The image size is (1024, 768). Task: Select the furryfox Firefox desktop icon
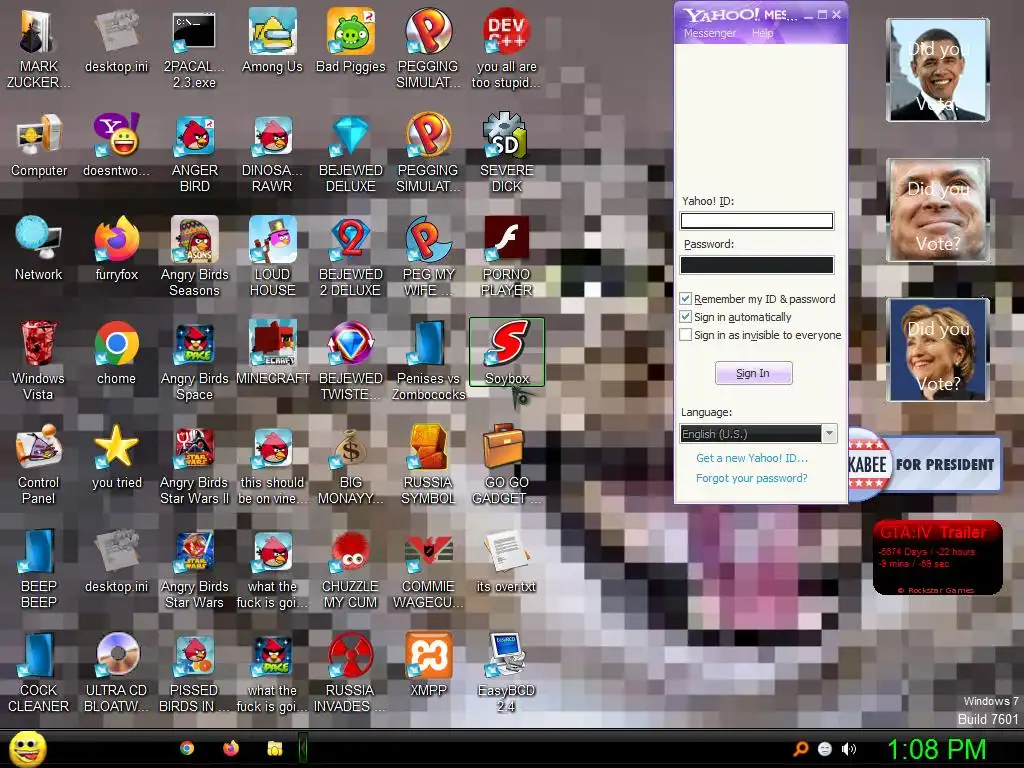click(116, 248)
